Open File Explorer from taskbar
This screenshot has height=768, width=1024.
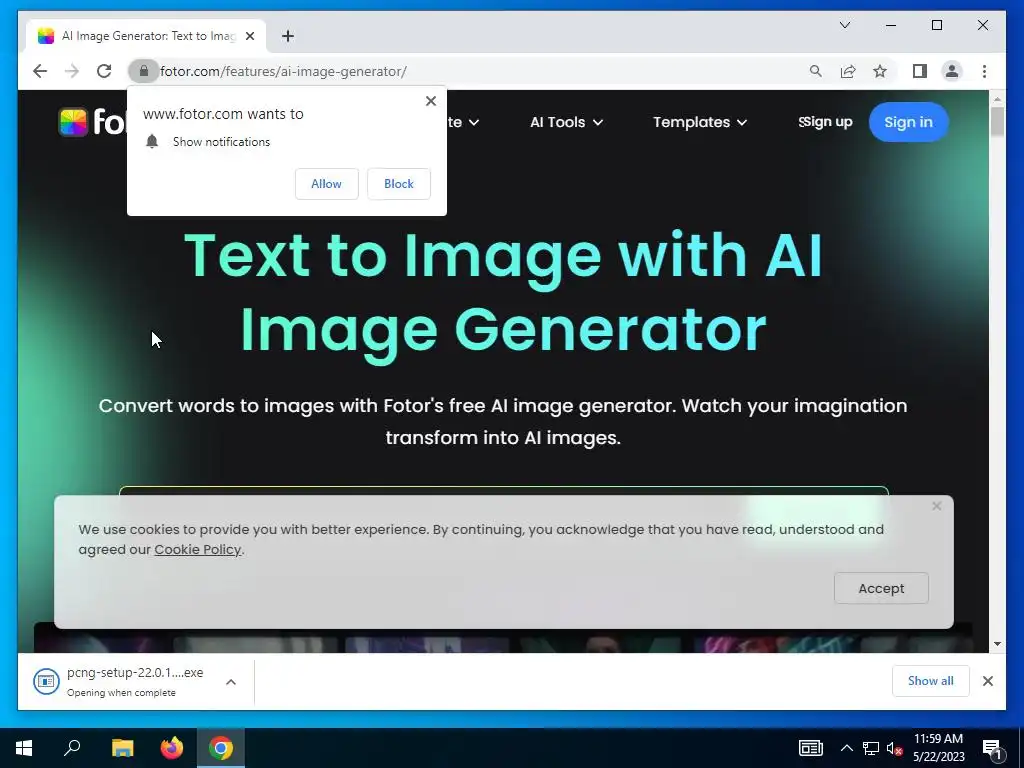(122, 748)
